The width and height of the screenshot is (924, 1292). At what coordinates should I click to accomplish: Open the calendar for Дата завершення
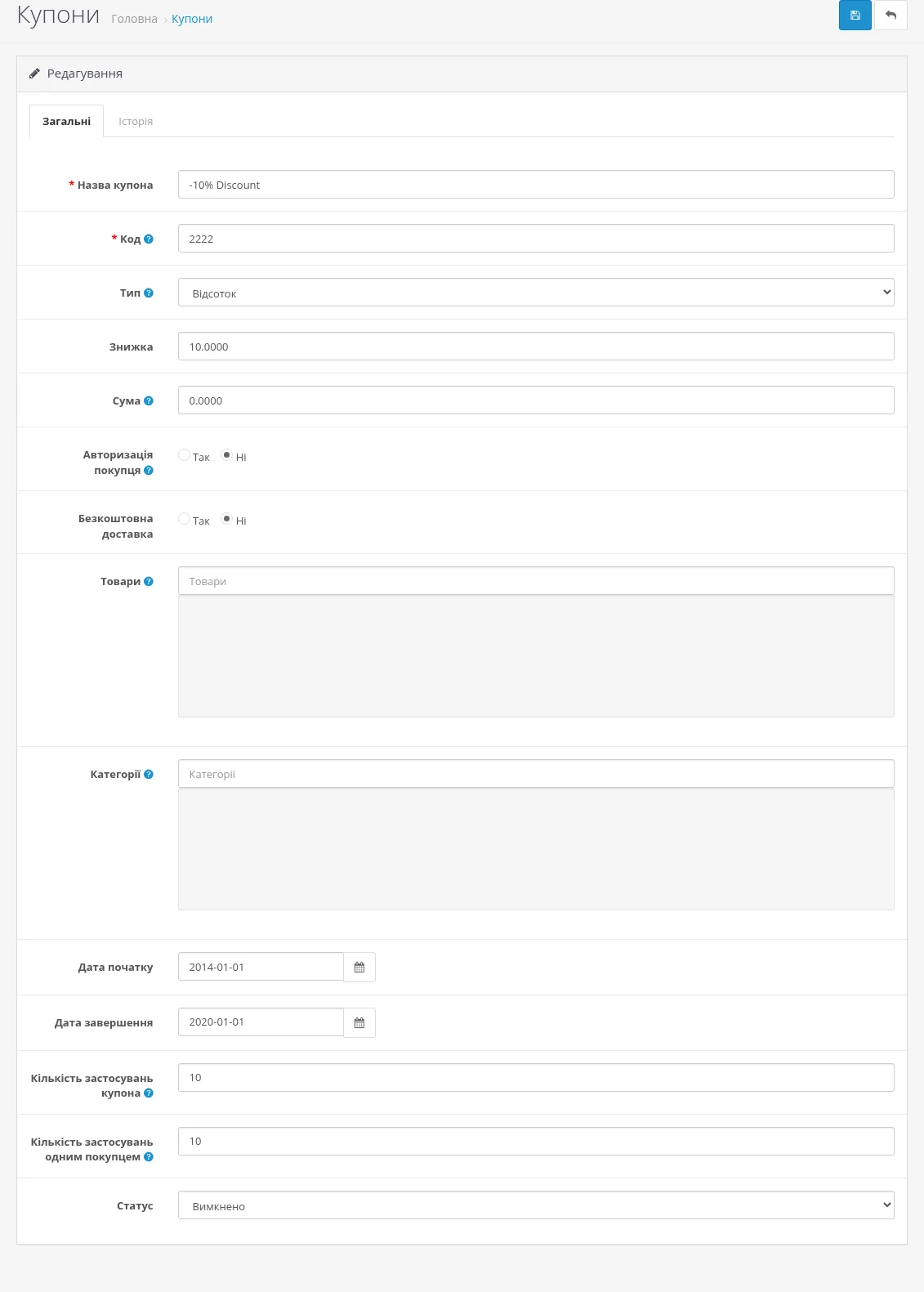tap(359, 1022)
